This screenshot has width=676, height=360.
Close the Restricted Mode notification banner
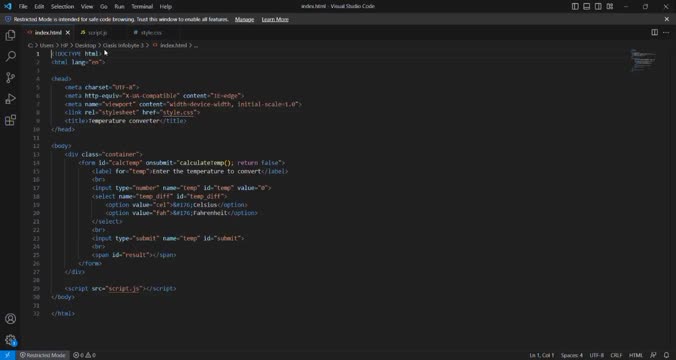pos(667,19)
